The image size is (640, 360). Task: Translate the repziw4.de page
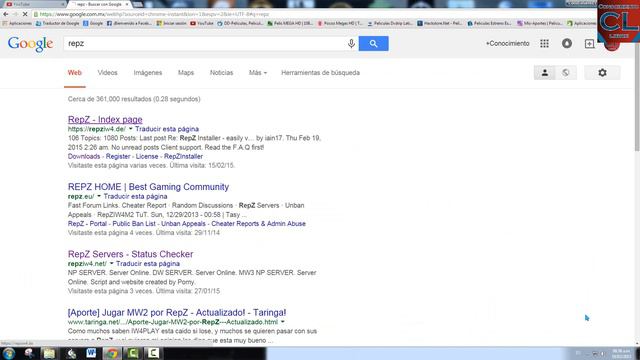[x=167, y=129]
